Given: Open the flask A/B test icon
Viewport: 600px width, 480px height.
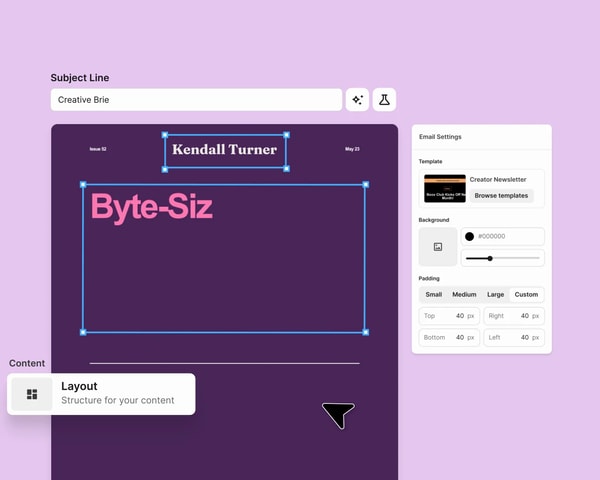Looking at the screenshot, I should (384, 100).
